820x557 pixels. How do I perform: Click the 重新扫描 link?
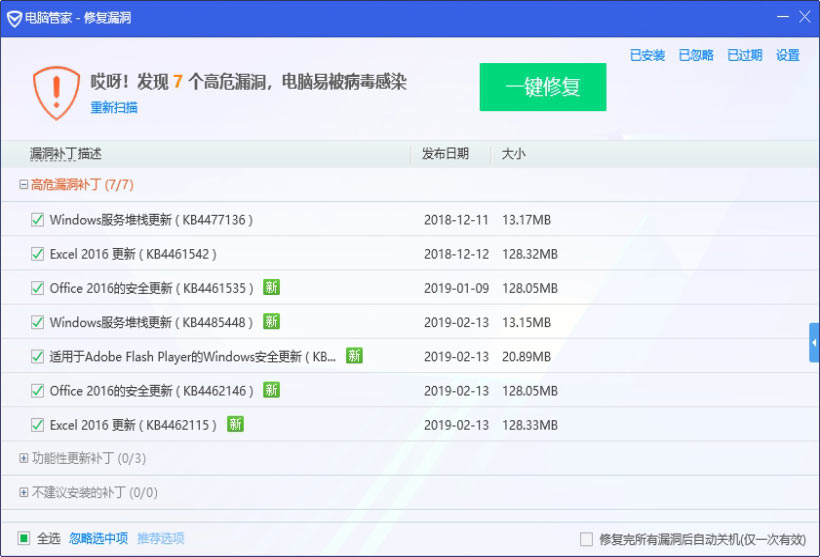[114, 108]
